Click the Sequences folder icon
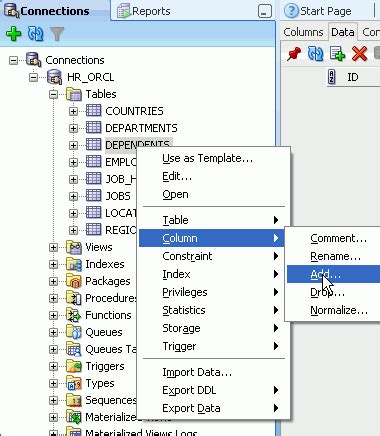 [74, 400]
